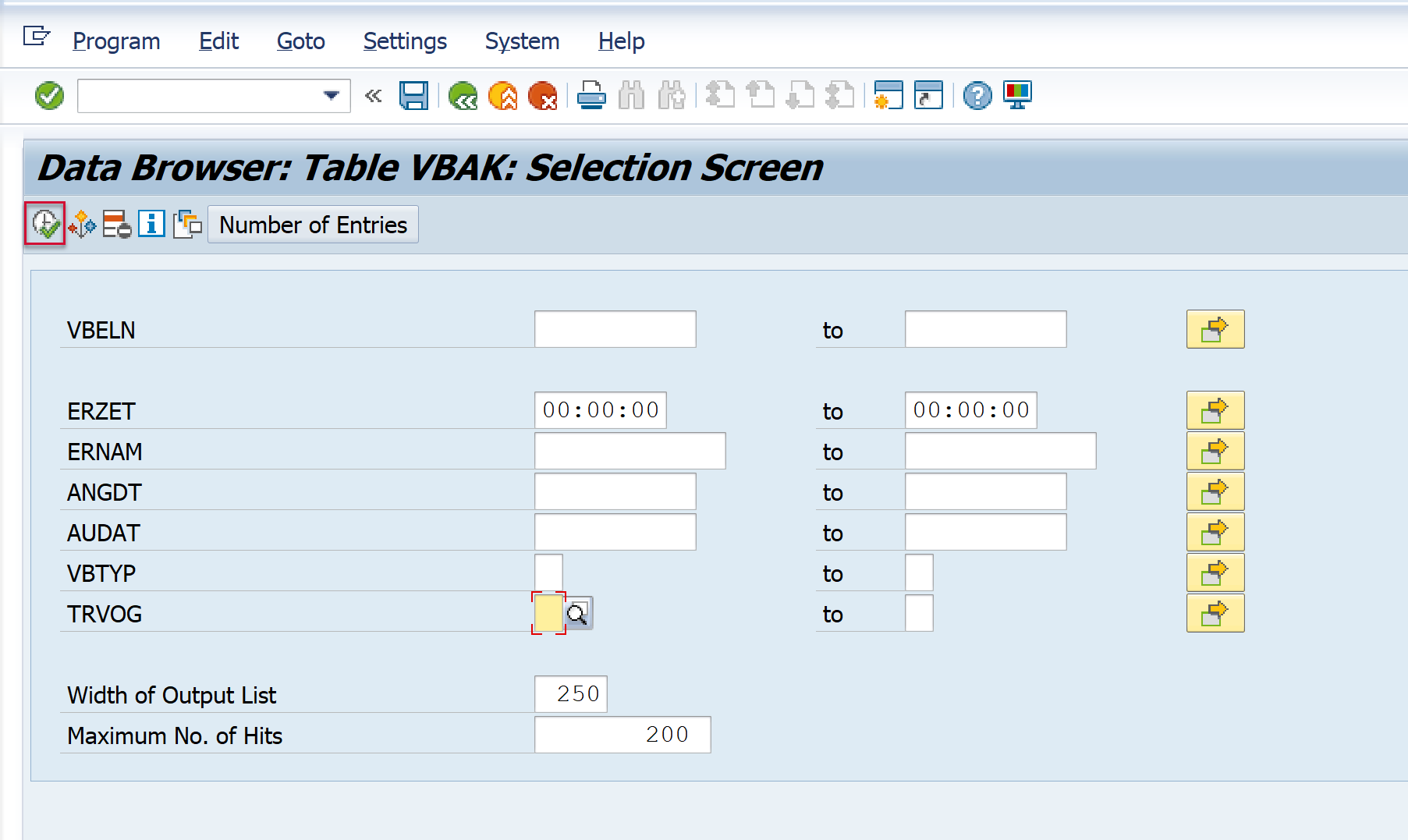Open the Goto menu
This screenshot has height=840, width=1408.
point(300,41)
